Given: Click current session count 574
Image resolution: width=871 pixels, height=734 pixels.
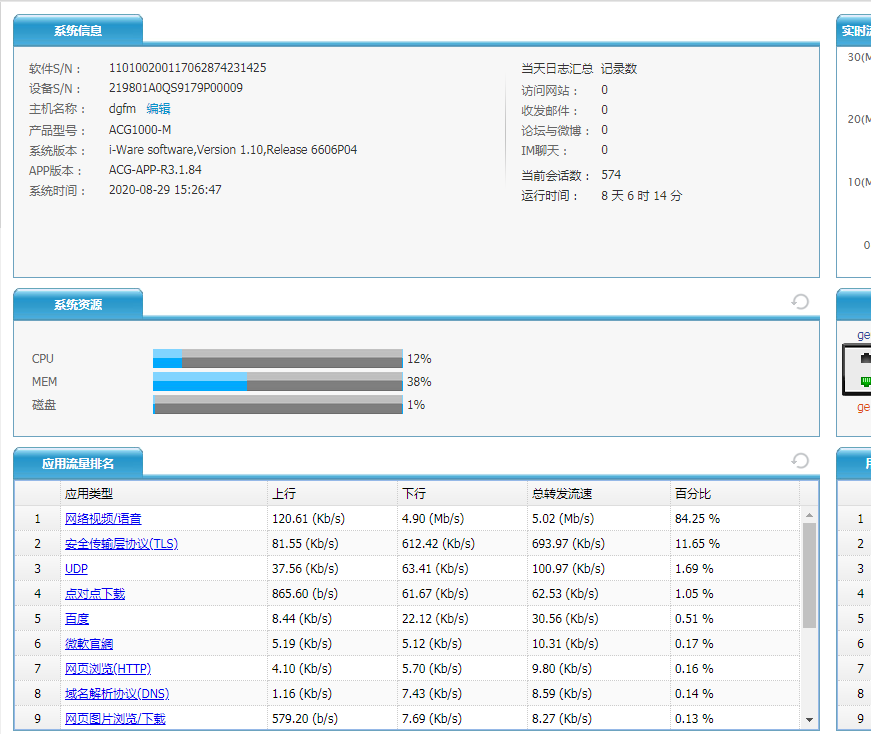Looking at the screenshot, I should pos(611,175).
